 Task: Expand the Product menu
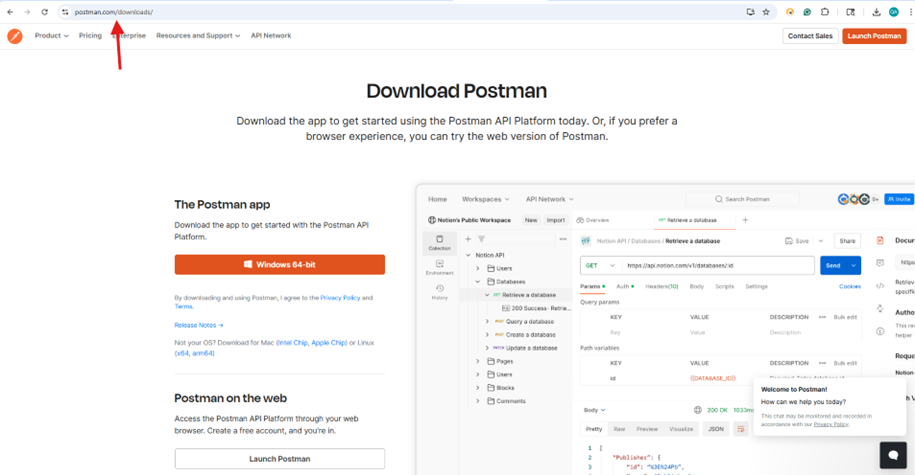click(51, 36)
